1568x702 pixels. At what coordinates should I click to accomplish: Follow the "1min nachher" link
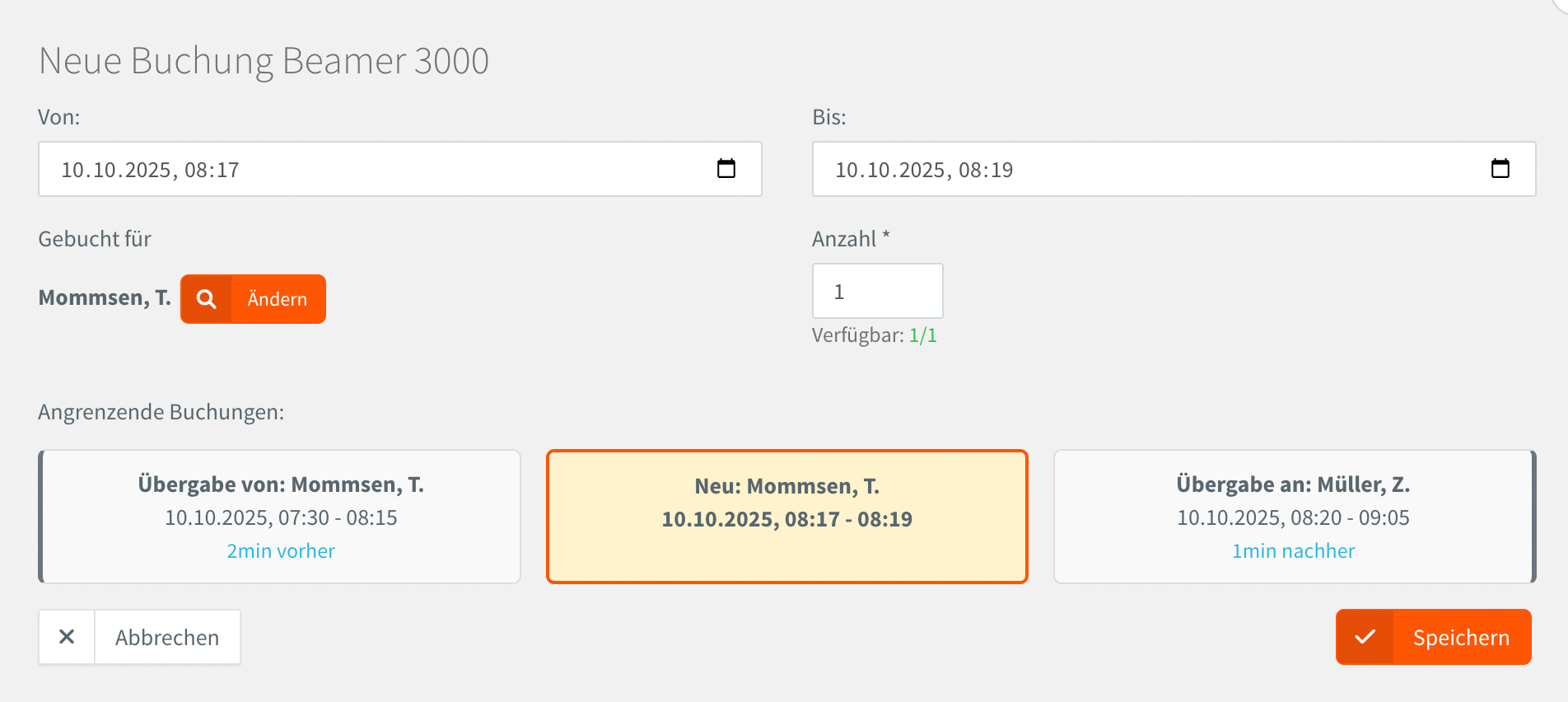coord(1293,550)
